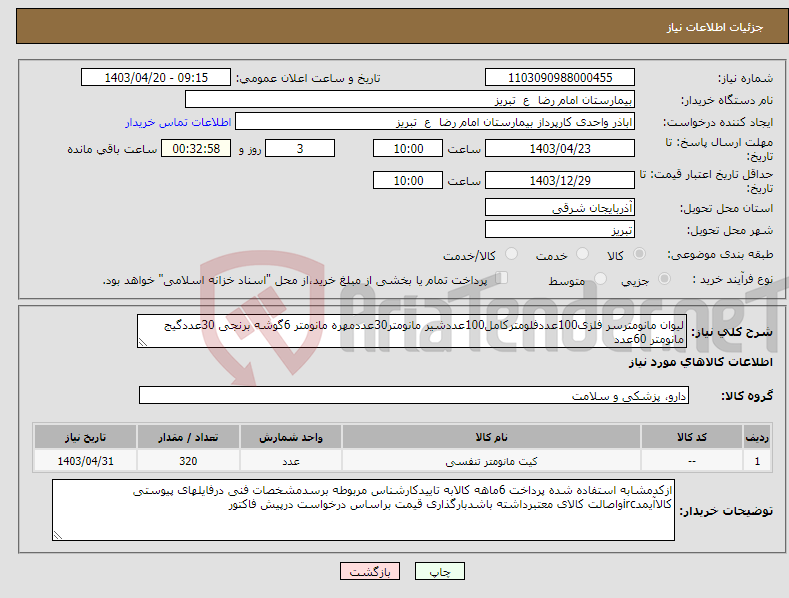Click the announcement date field 1403/04/20 - 09:15

(156, 78)
